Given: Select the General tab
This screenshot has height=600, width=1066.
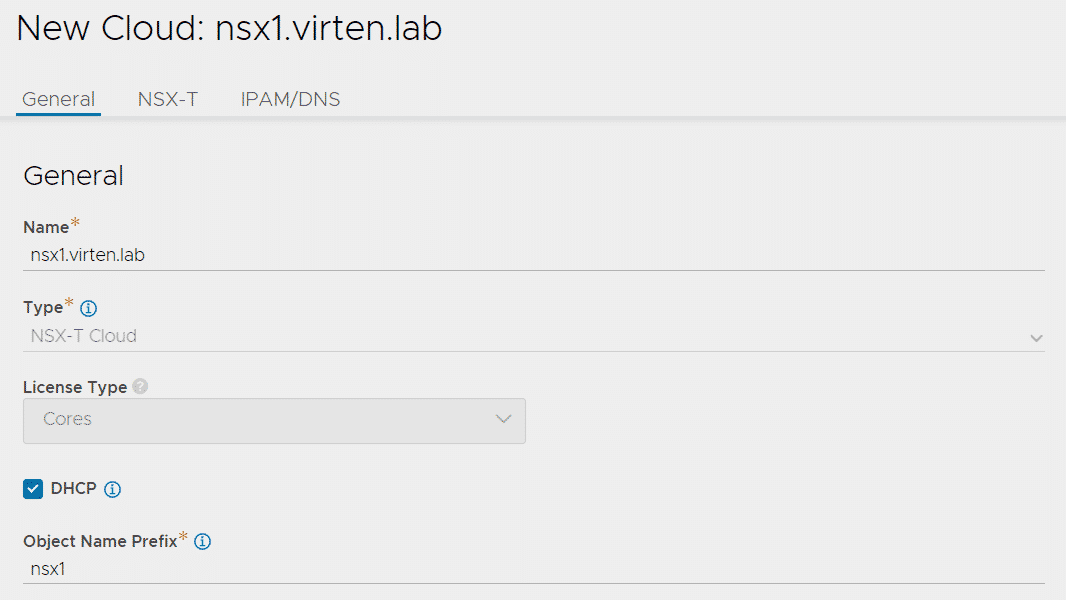Looking at the screenshot, I should pos(58,100).
